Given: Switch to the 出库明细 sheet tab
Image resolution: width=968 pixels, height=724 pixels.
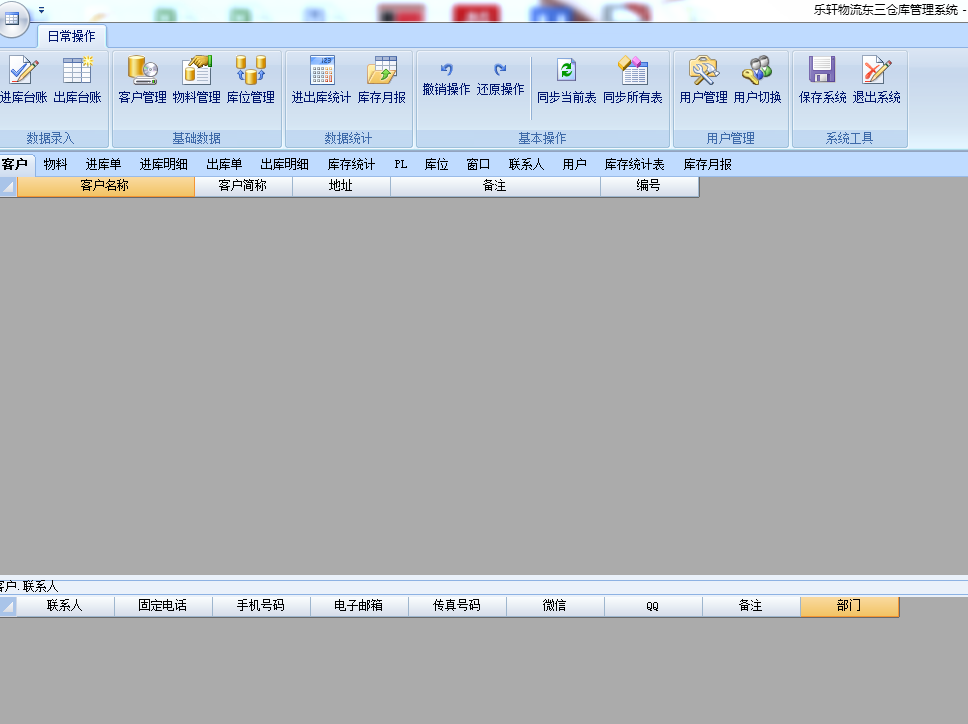Looking at the screenshot, I should click(285, 164).
